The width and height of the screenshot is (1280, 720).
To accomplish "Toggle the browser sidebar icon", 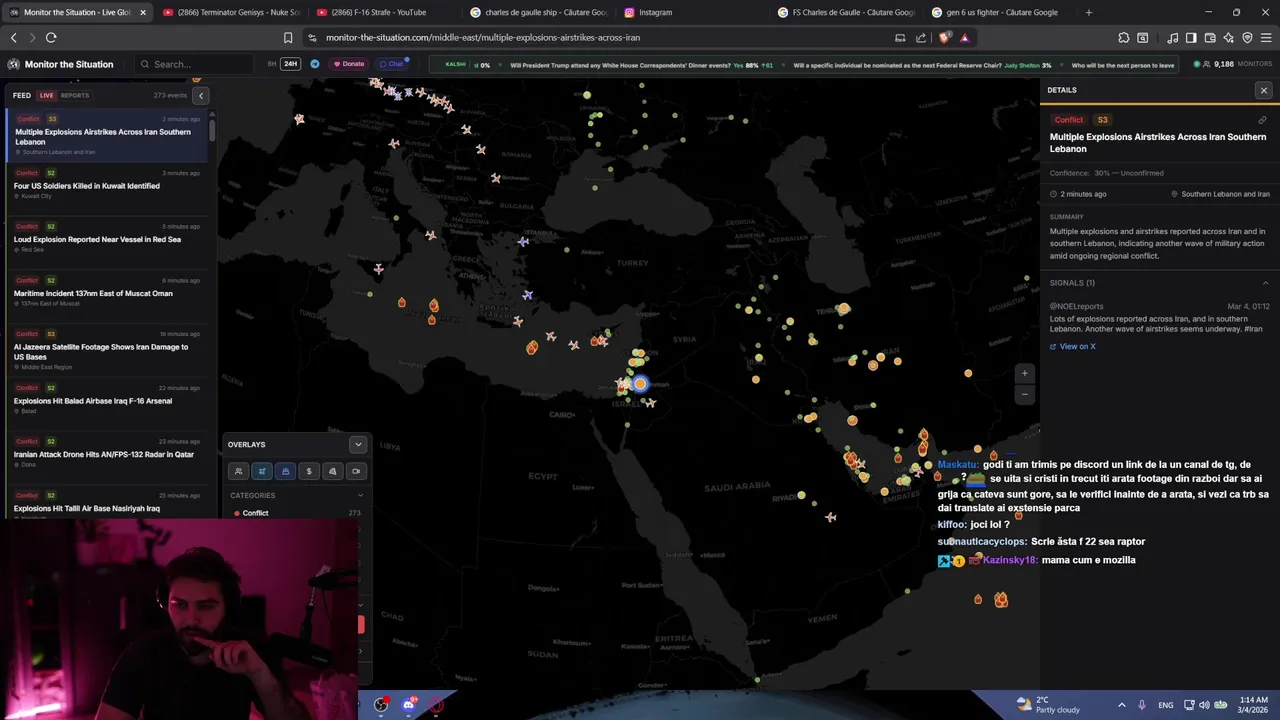I will pos(1191,37).
